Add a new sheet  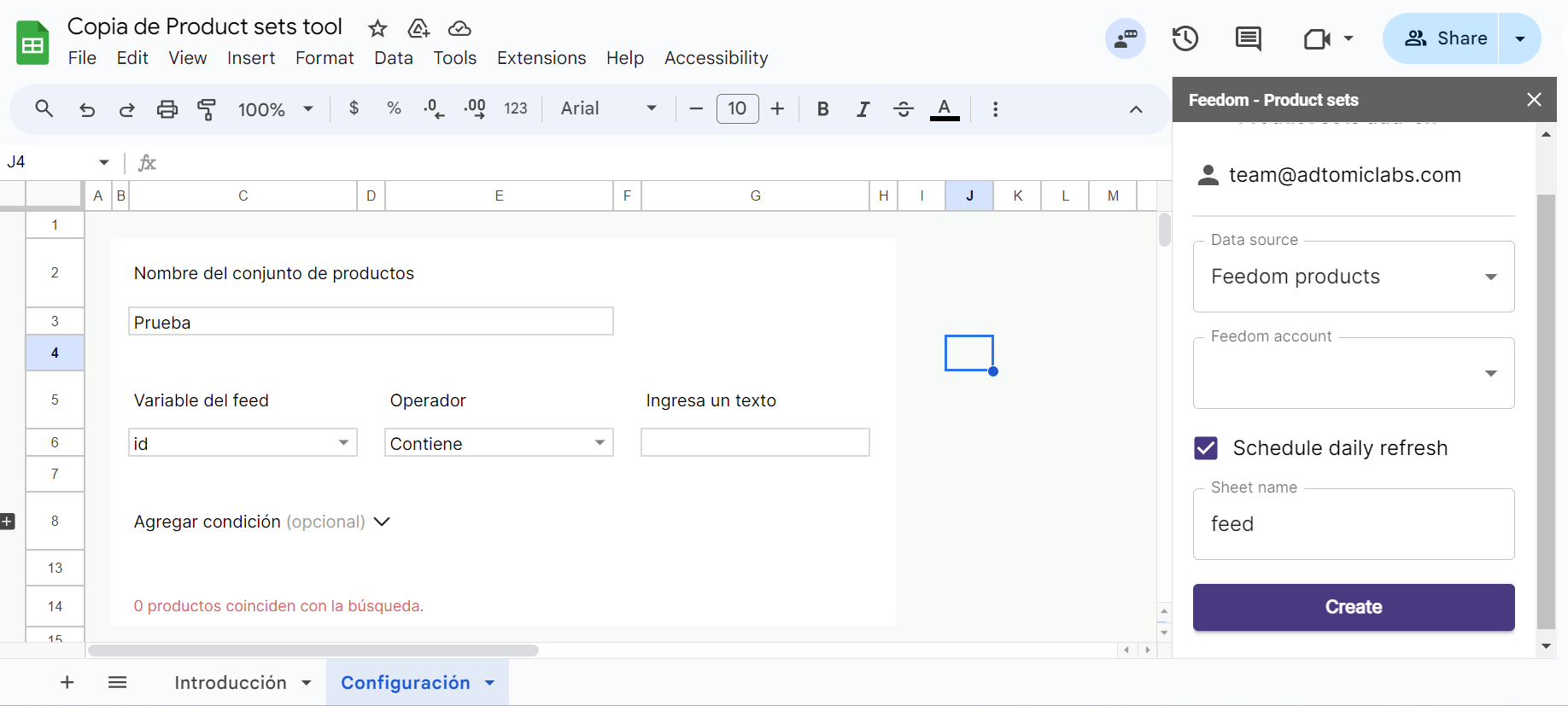pos(67,682)
